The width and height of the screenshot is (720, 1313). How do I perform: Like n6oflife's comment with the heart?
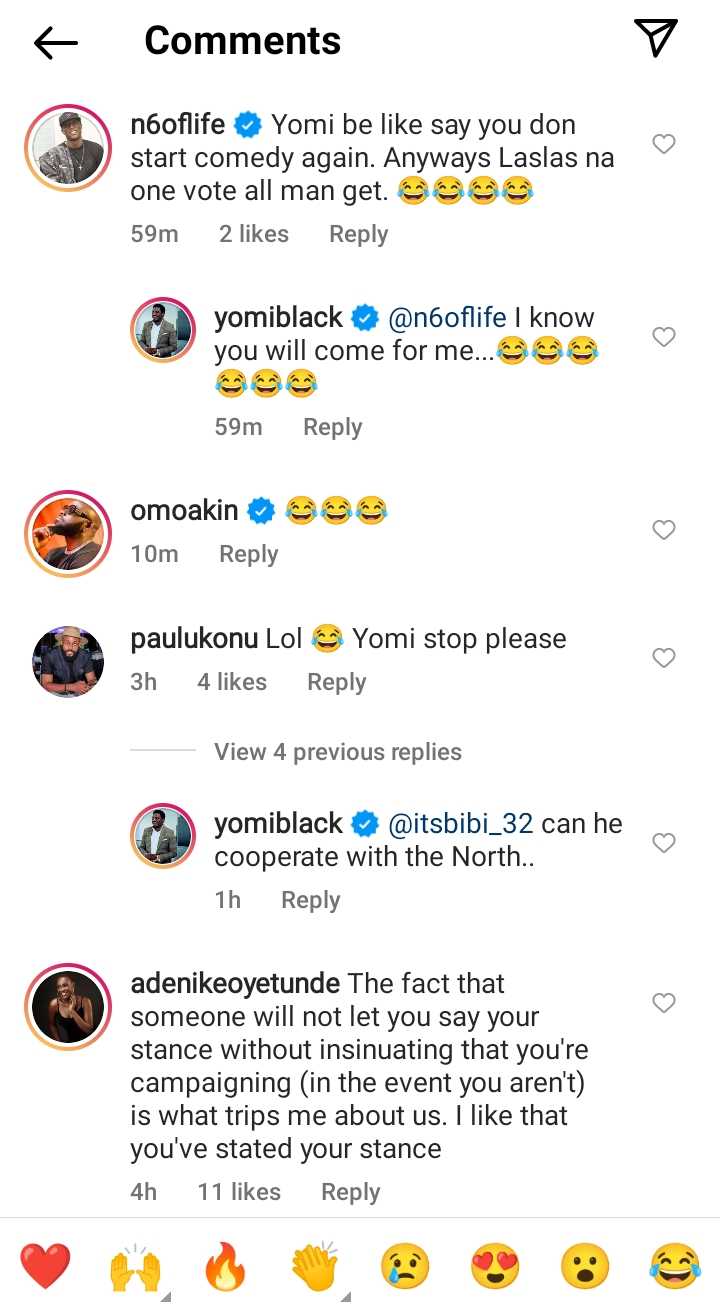click(664, 145)
